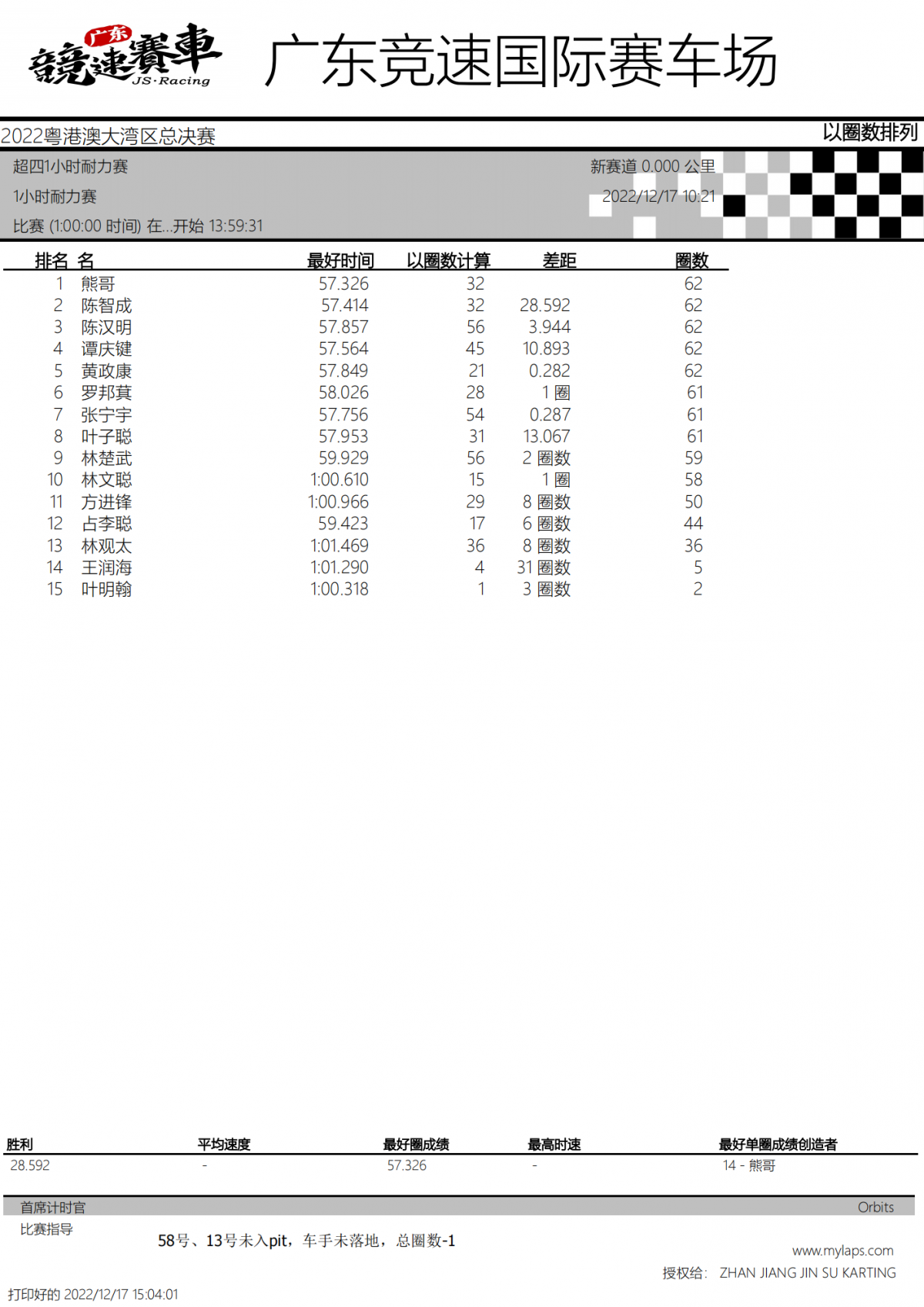
Task: Click the 14 - 熊哥 best lap holder
Action: coord(748,1165)
